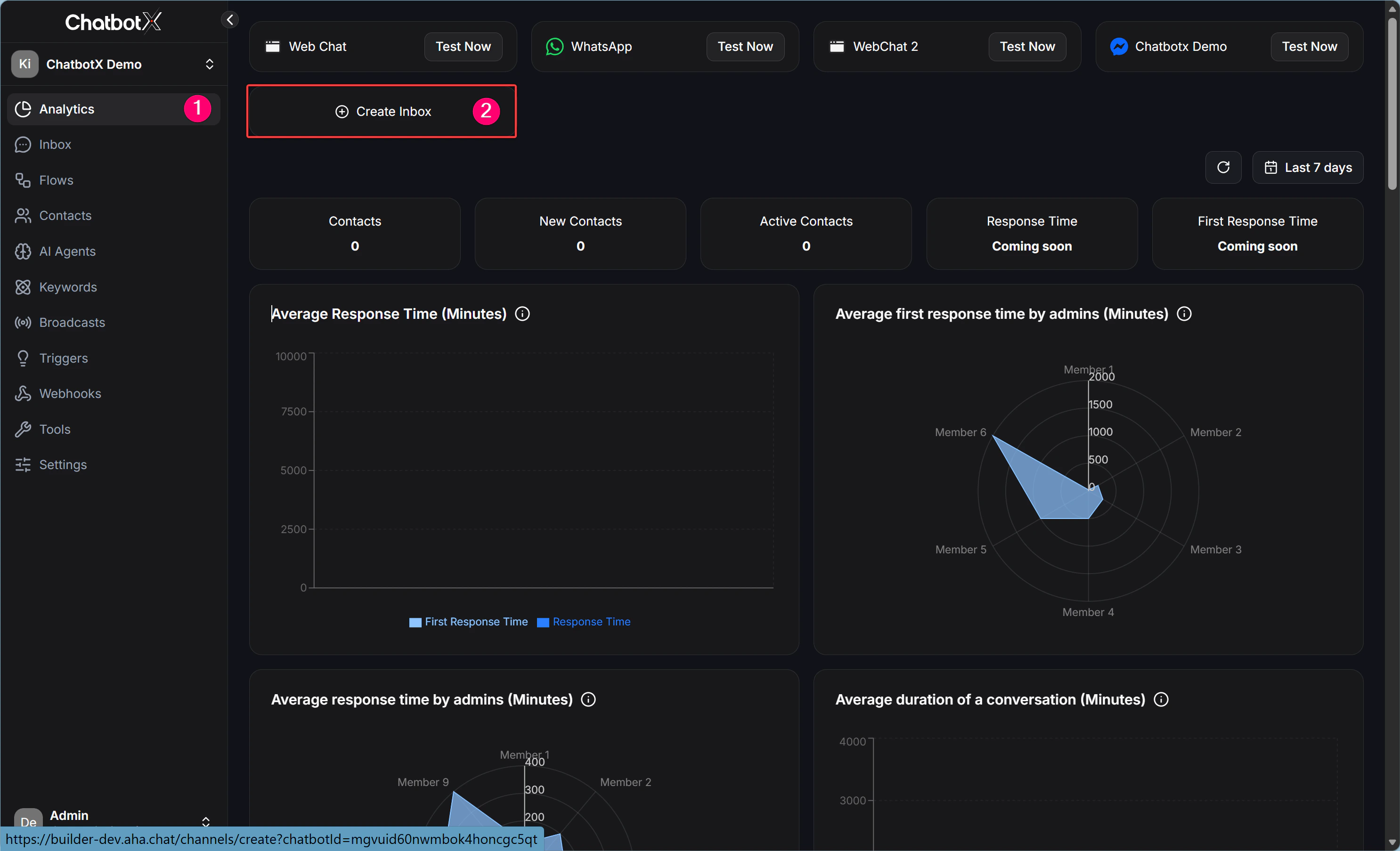Click the Keywords icon
This screenshot has height=851, width=1400.
pos(23,287)
